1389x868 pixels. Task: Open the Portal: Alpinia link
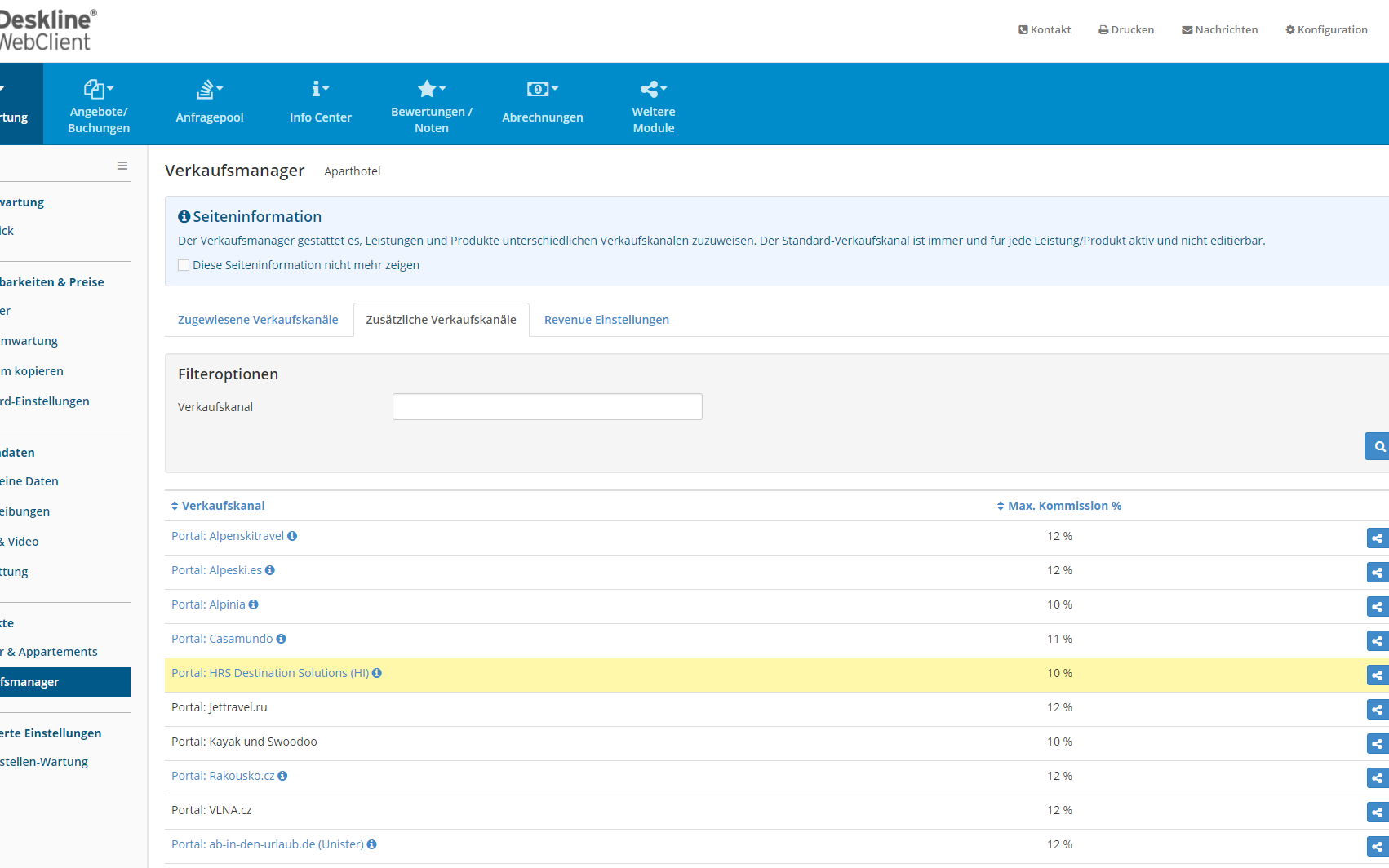(x=208, y=604)
